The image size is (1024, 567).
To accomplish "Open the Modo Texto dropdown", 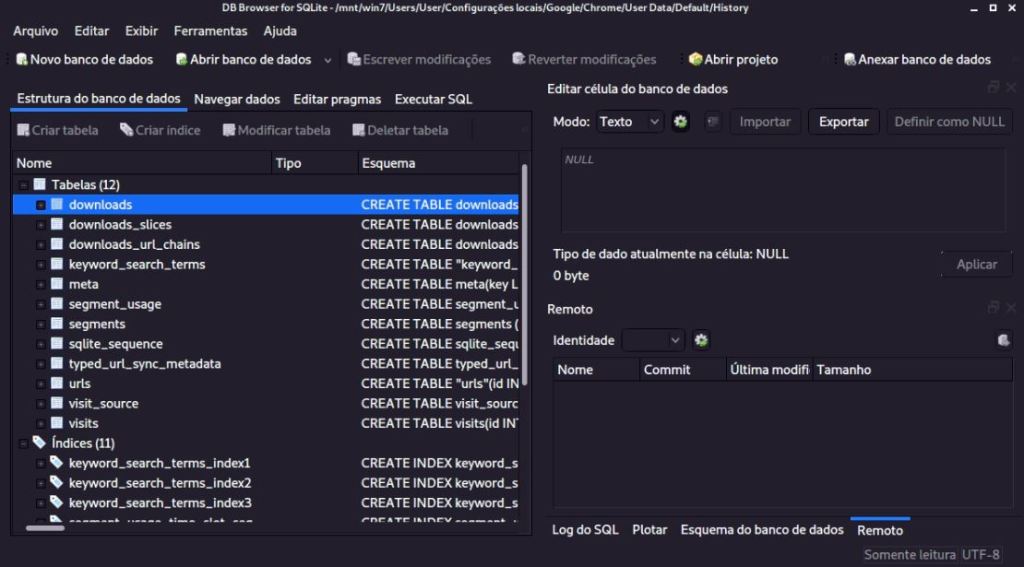I will click(x=630, y=122).
